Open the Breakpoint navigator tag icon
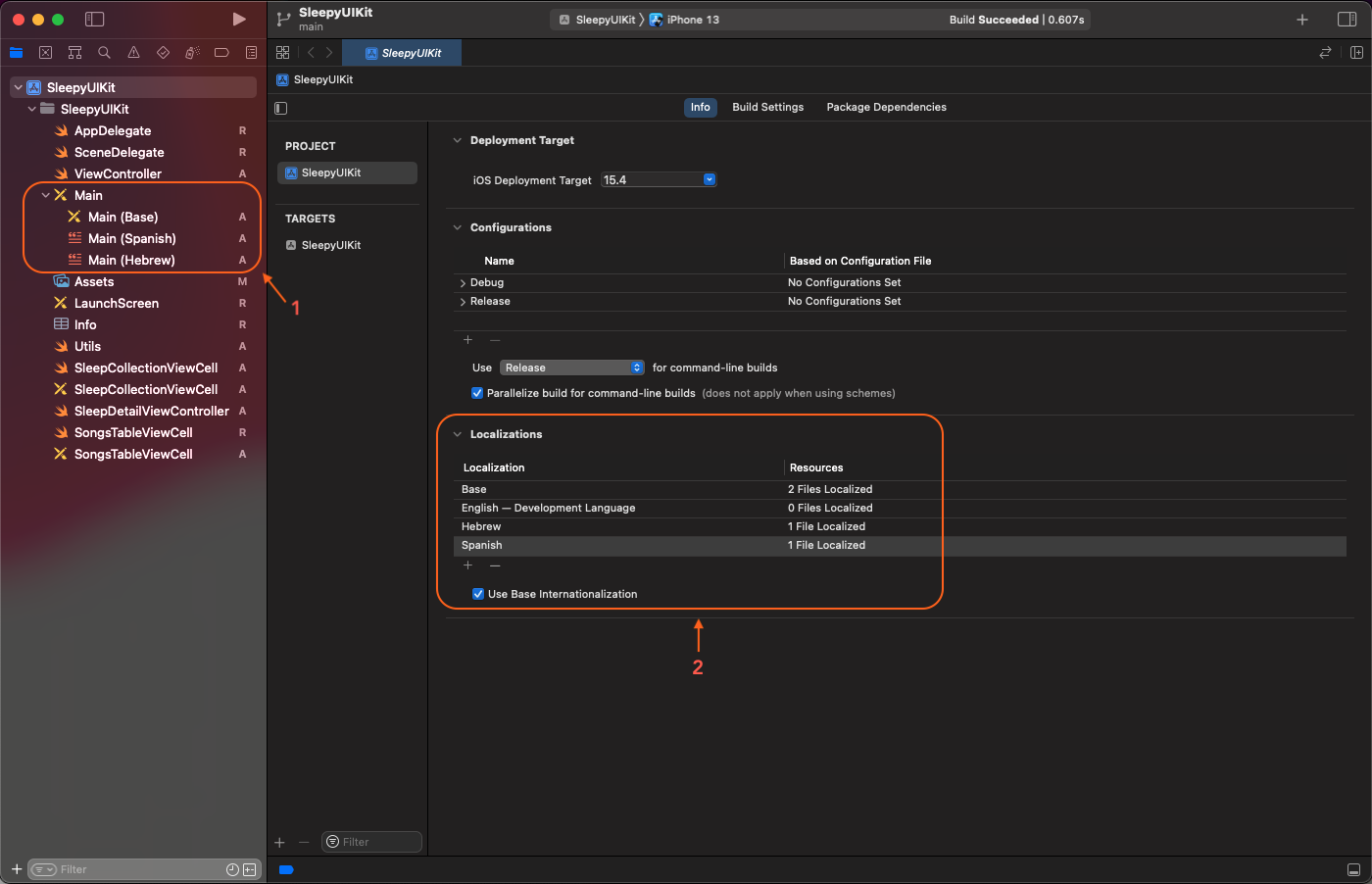This screenshot has height=884, width=1372. [221, 52]
